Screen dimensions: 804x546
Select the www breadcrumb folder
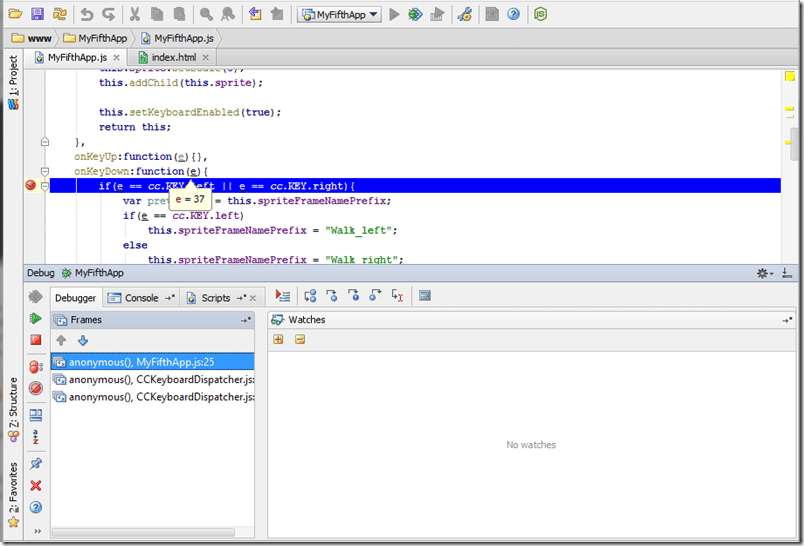point(32,38)
